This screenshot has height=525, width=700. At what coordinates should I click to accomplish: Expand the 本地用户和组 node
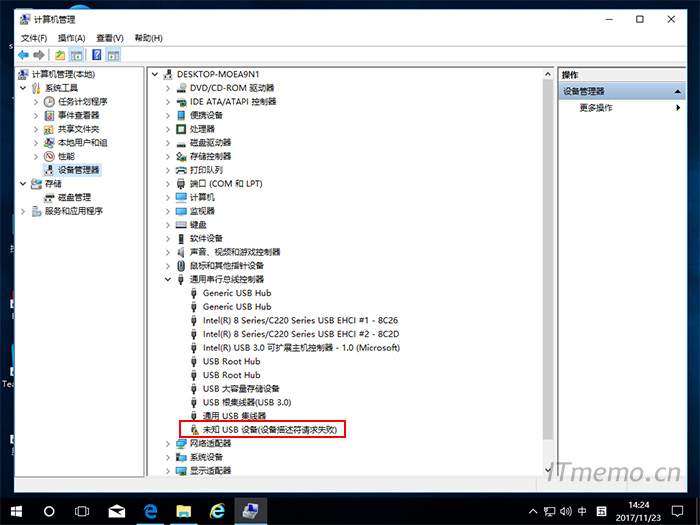36,143
